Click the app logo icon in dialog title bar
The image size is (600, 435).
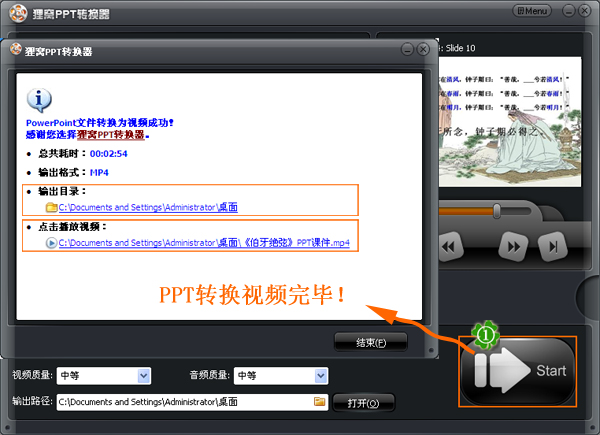pos(16,49)
